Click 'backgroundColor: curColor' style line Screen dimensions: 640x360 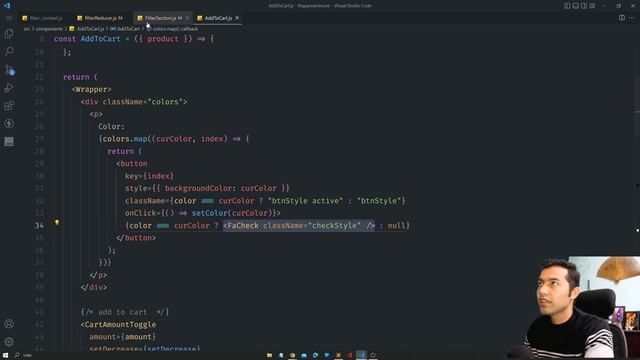click(x=221, y=188)
